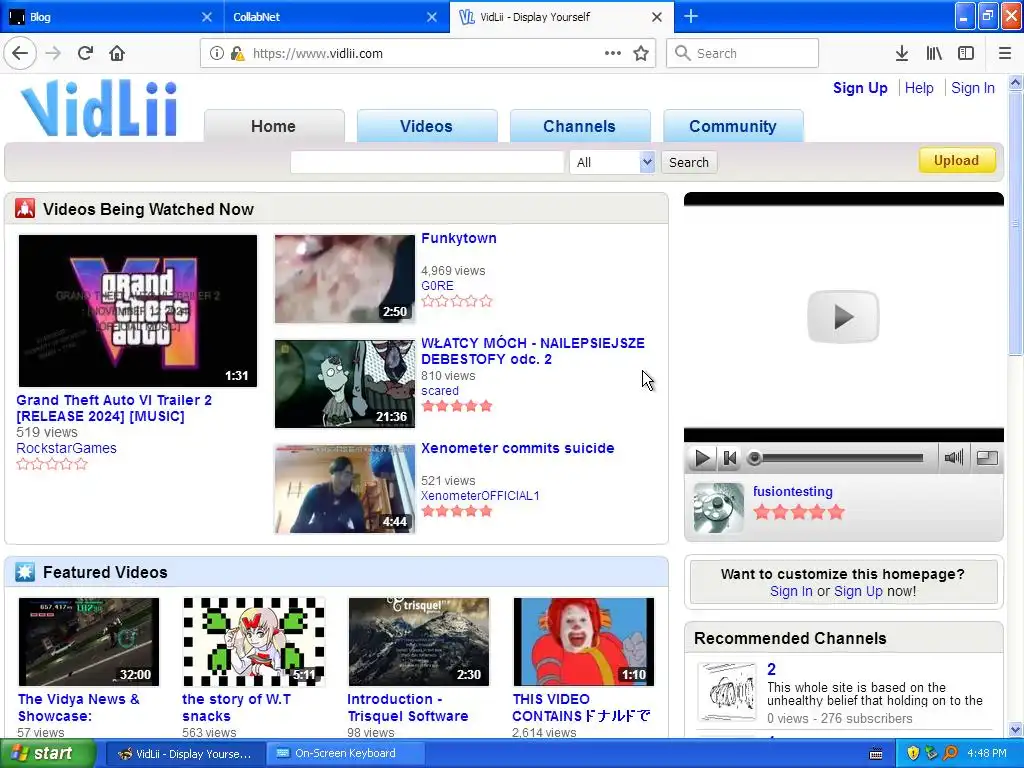Open the Videos navigation tab
The width and height of the screenshot is (1024, 768).
point(426,126)
